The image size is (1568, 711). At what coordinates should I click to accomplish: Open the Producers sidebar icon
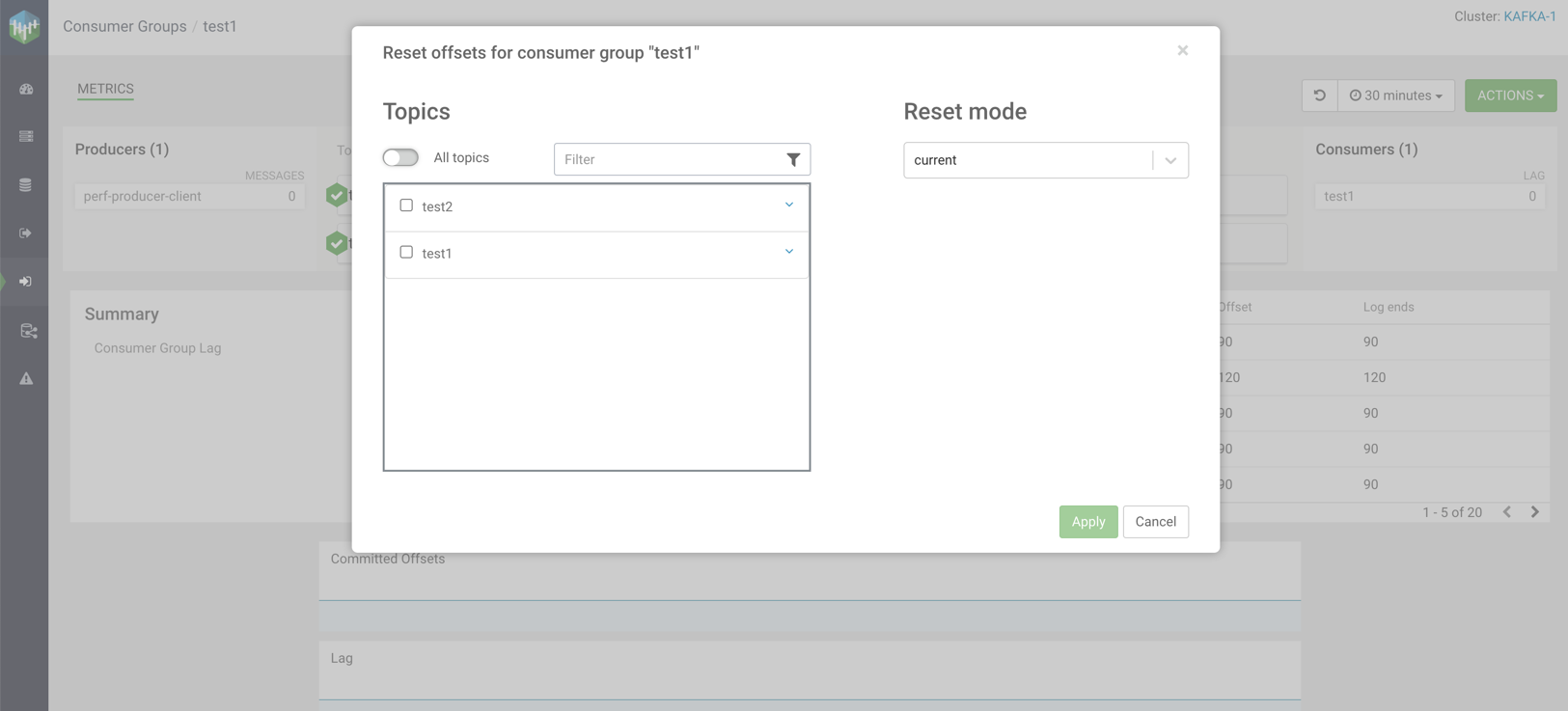[26, 233]
